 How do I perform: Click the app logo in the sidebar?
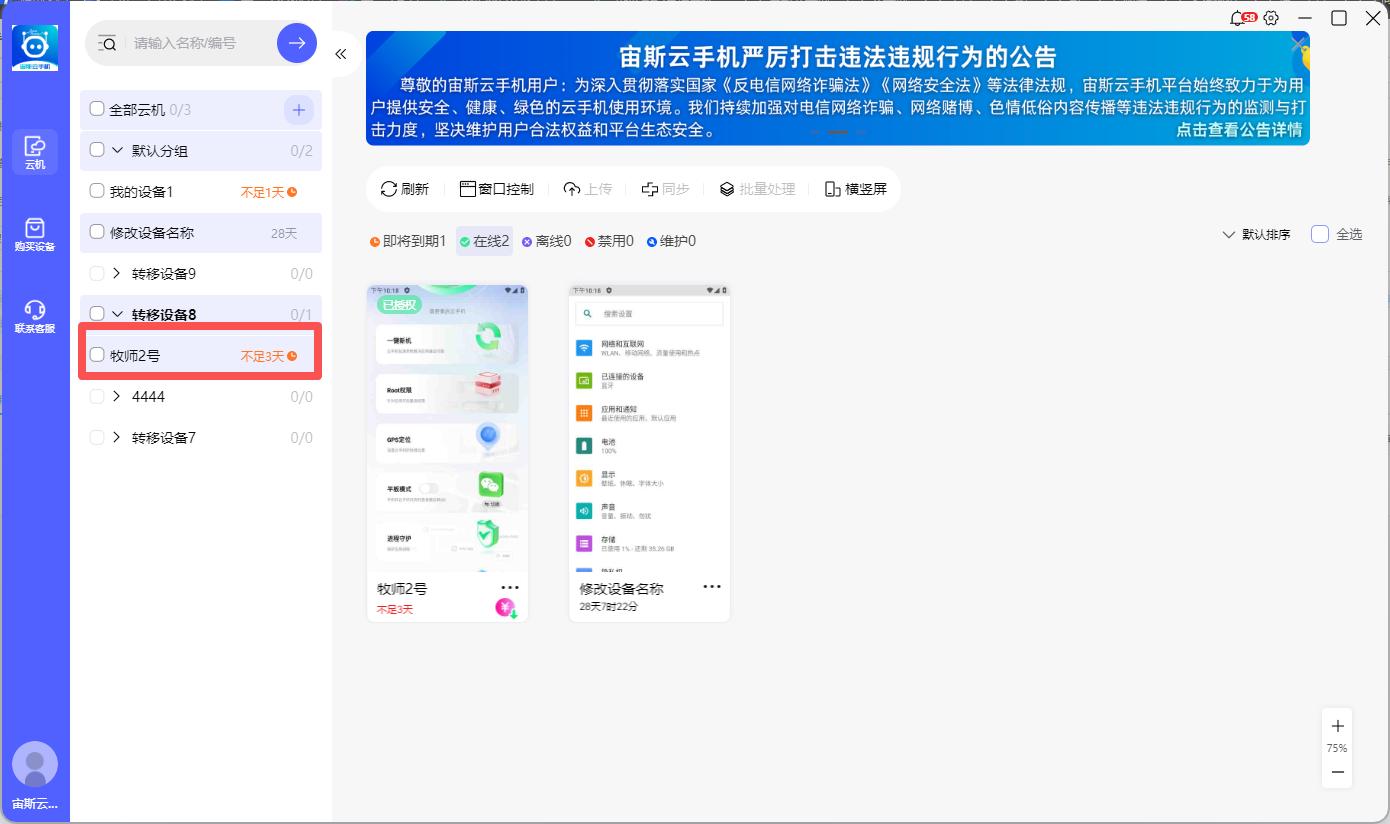35,48
